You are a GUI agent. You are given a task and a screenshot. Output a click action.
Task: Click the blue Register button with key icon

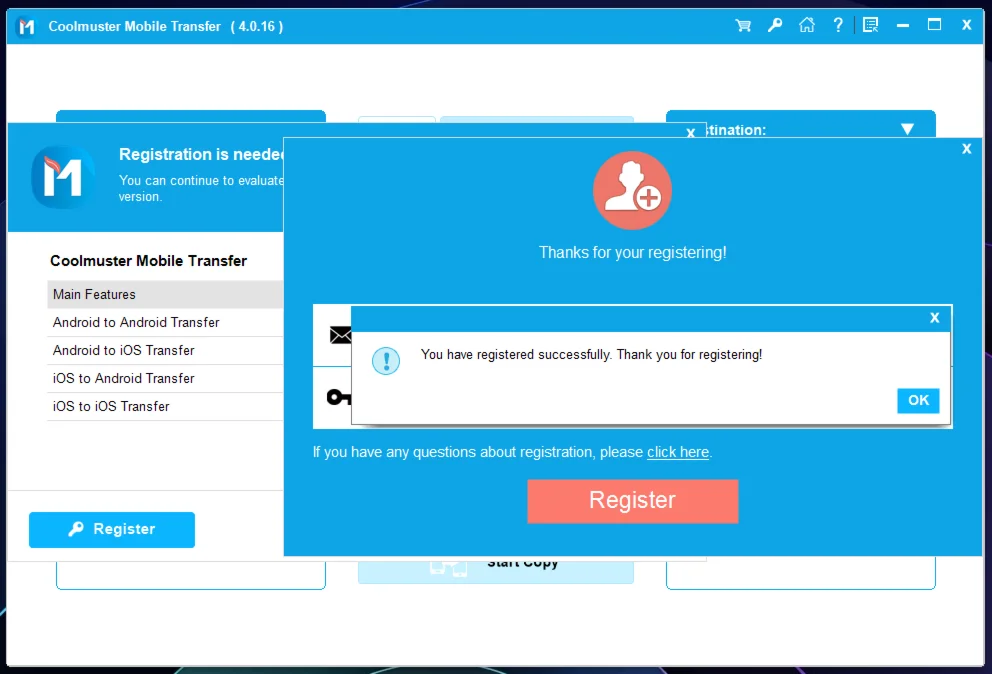[x=112, y=530]
